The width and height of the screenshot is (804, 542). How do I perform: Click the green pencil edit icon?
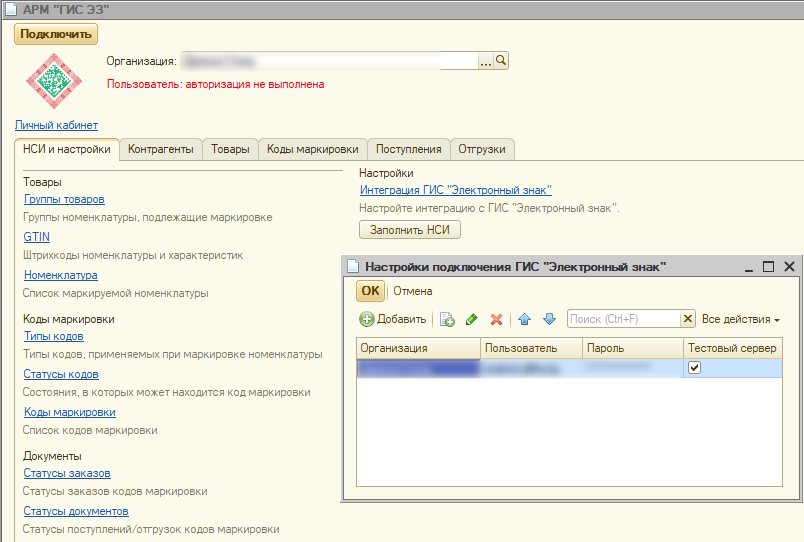(x=472, y=319)
